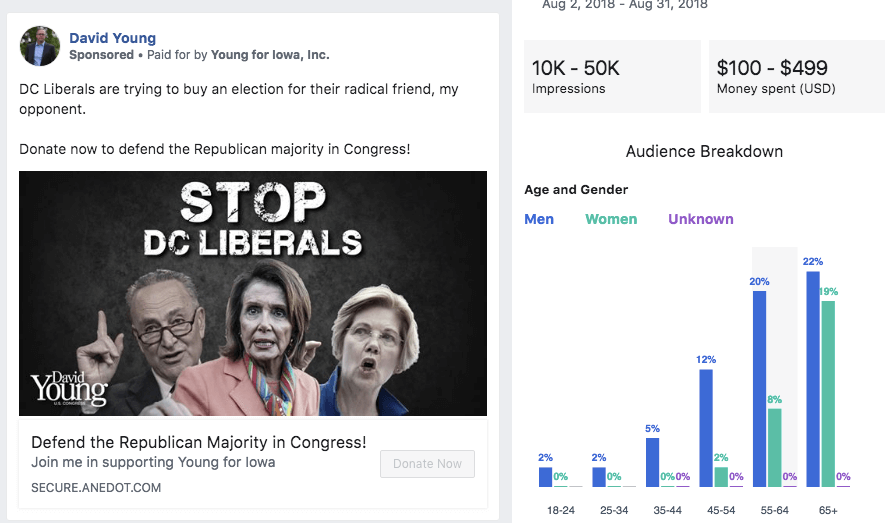Image resolution: width=889 pixels, height=523 pixels.
Task: Toggle the Men legend item
Action: [x=539, y=219]
